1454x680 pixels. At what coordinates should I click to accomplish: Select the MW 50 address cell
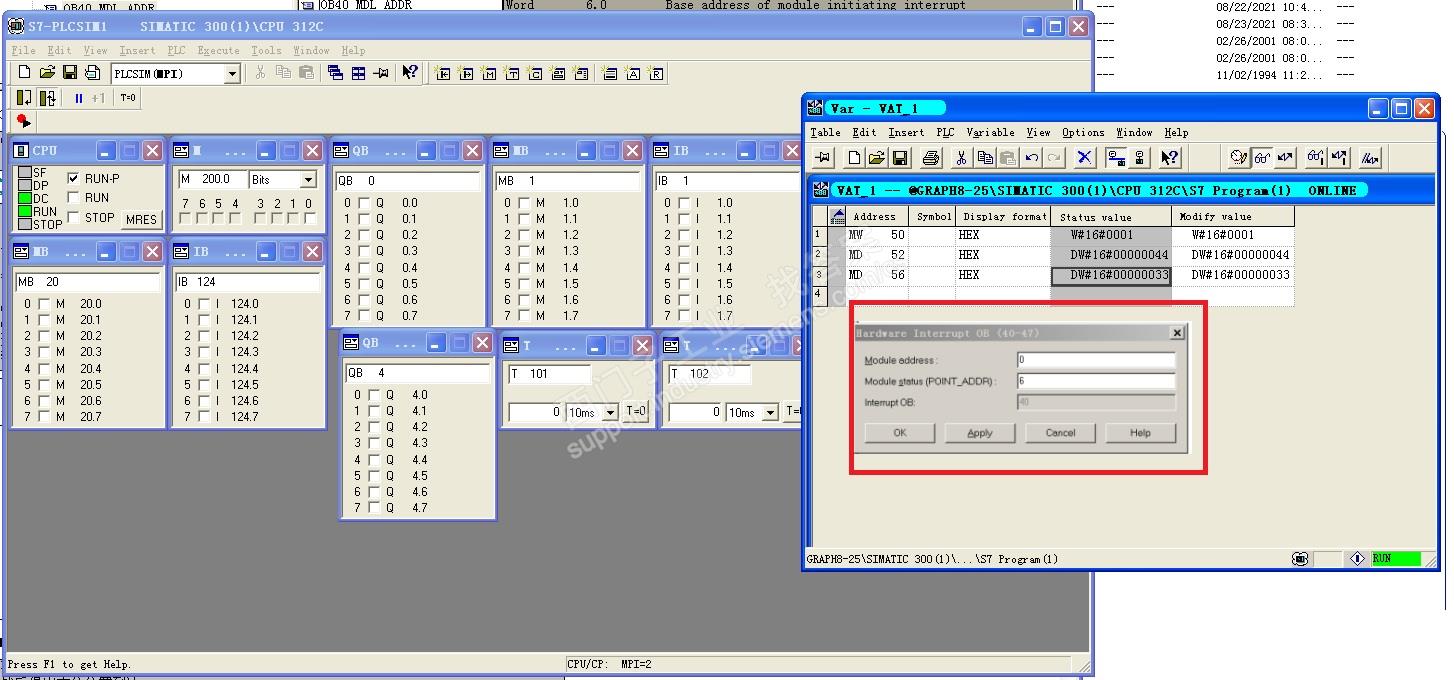click(x=877, y=236)
